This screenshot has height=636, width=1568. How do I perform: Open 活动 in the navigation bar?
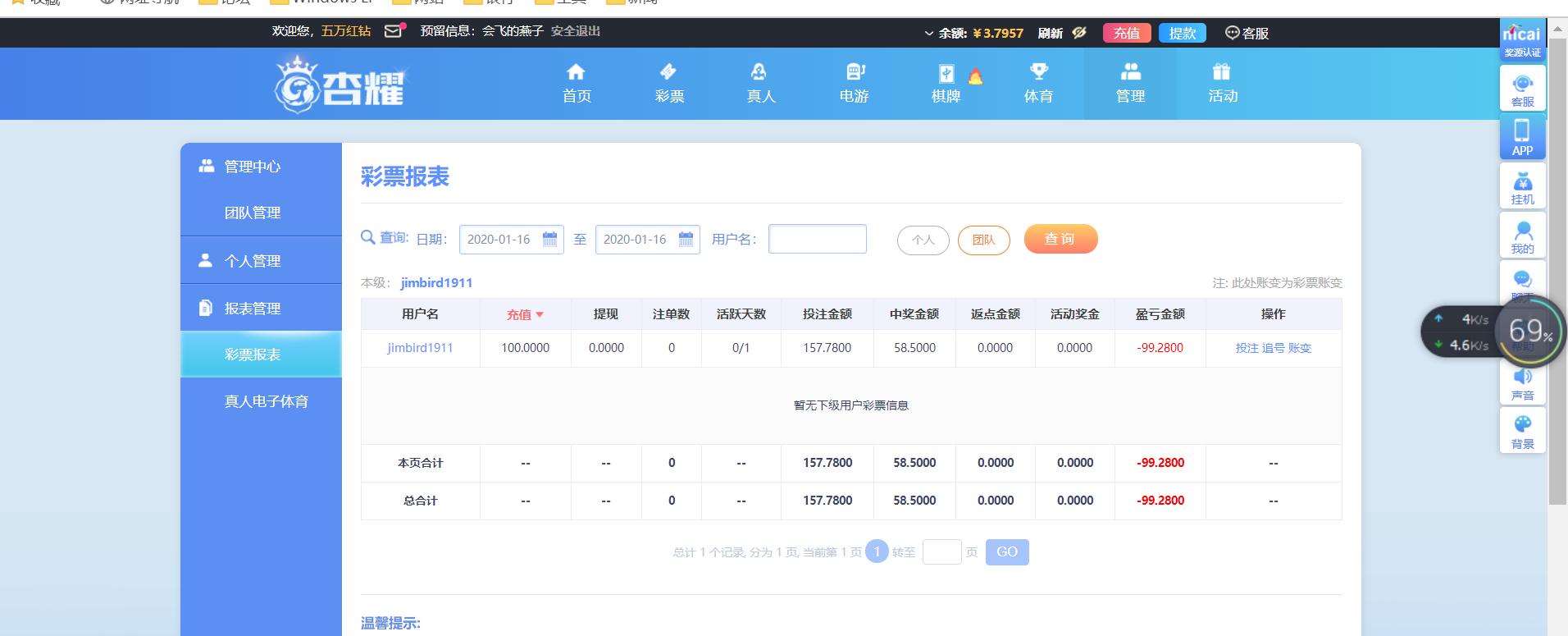click(1223, 84)
